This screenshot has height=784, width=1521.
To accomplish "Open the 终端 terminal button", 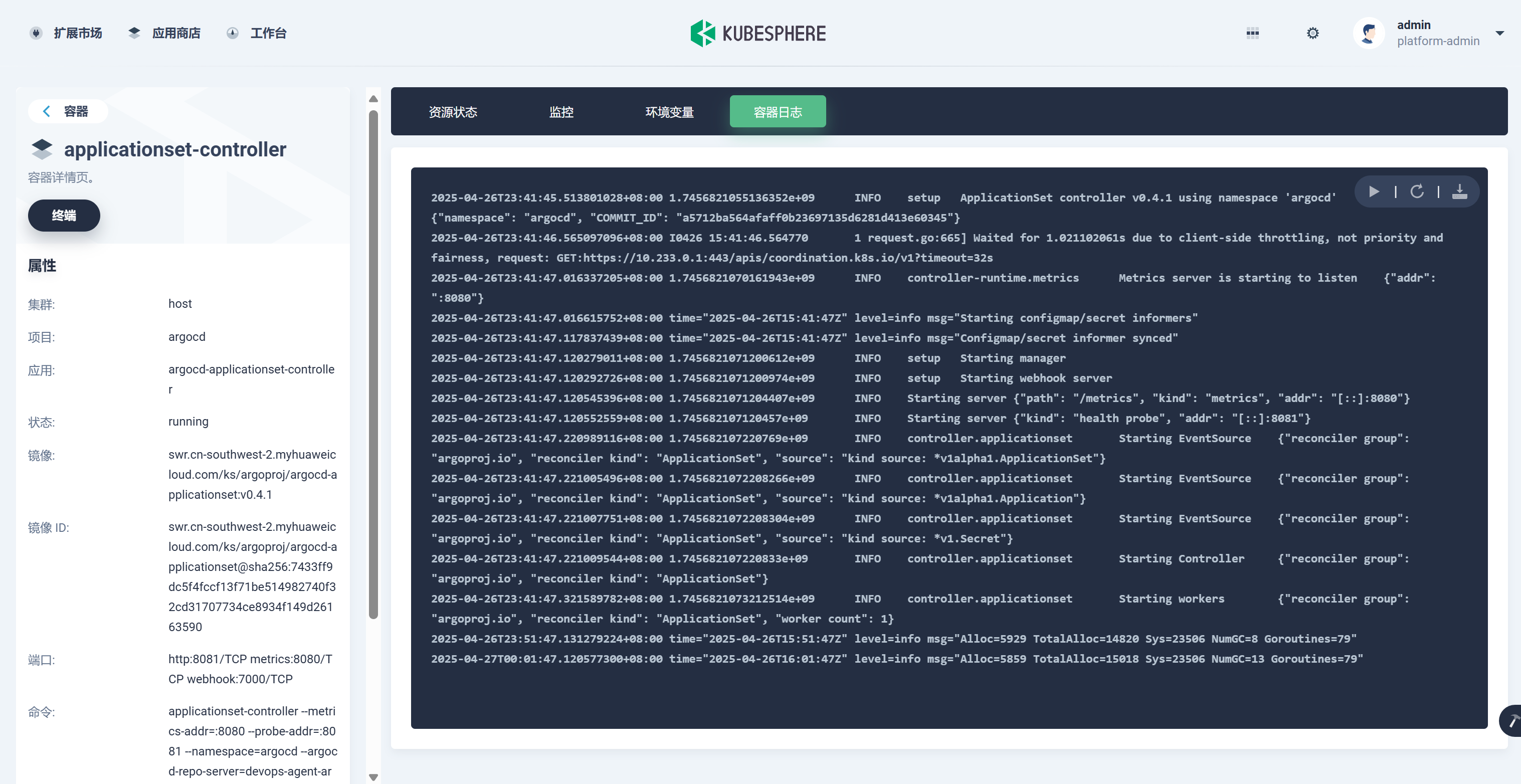I will pos(64,216).
